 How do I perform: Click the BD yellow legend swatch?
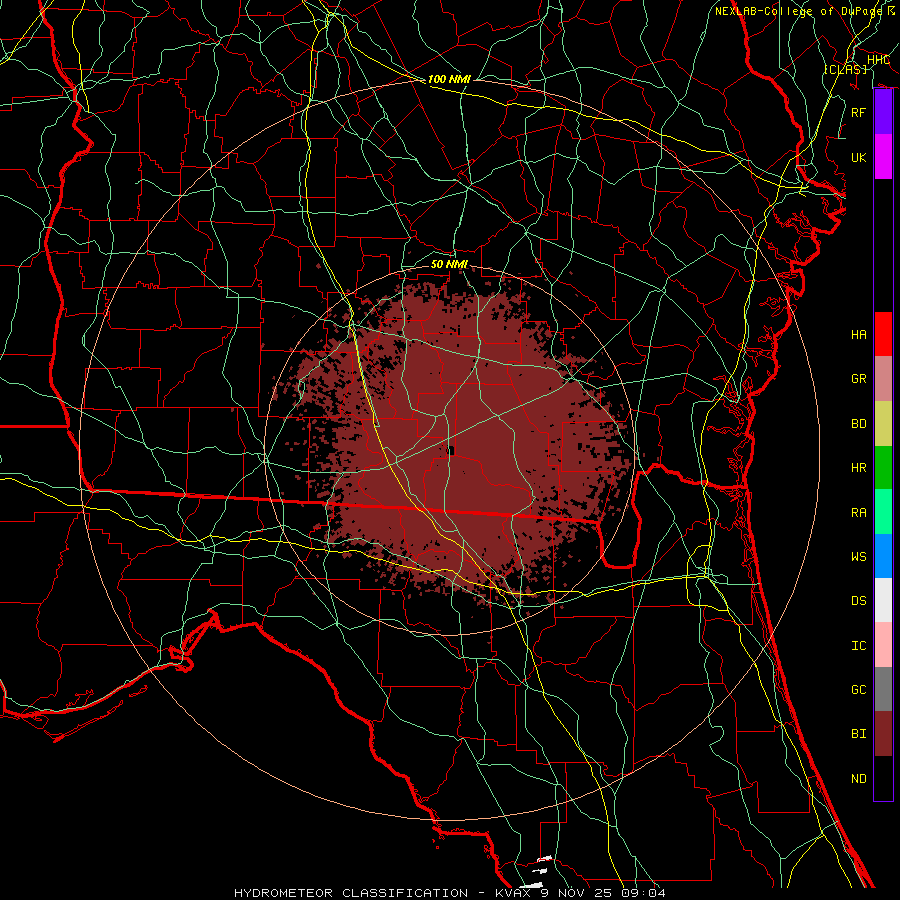[x=883, y=424]
